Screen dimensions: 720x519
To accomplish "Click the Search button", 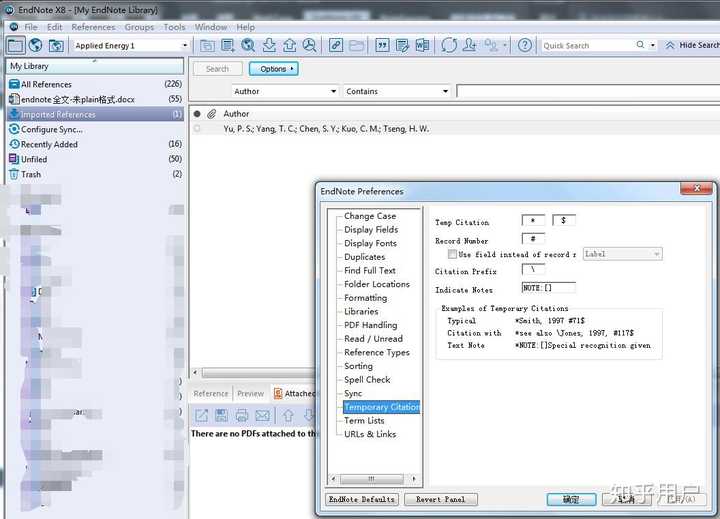I will coord(217,69).
